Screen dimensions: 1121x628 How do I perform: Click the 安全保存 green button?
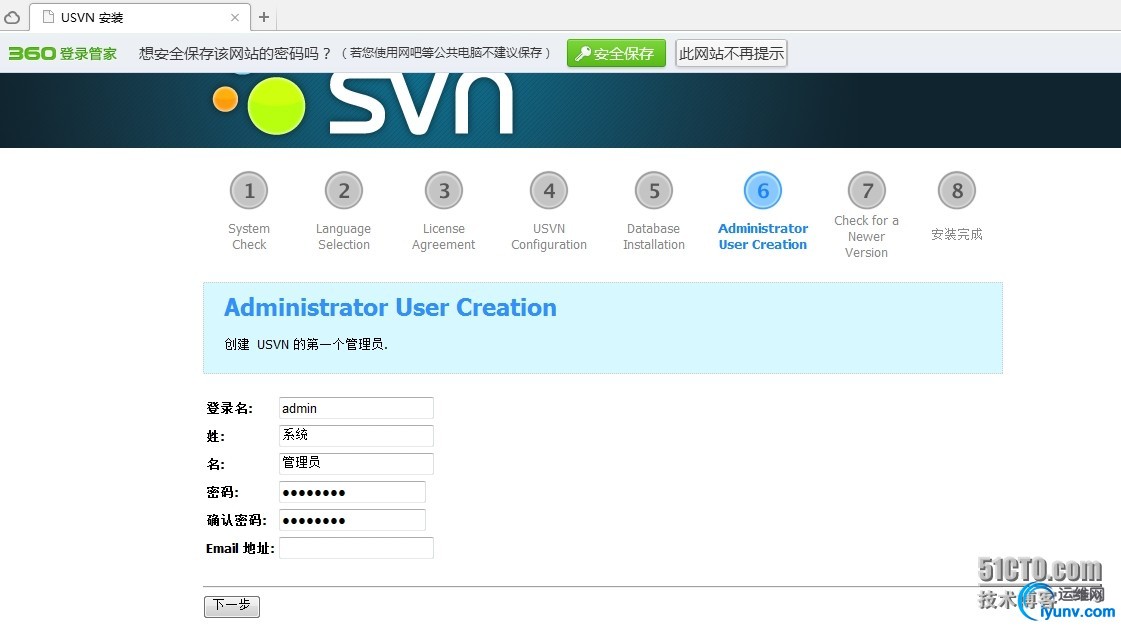(616, 54)
